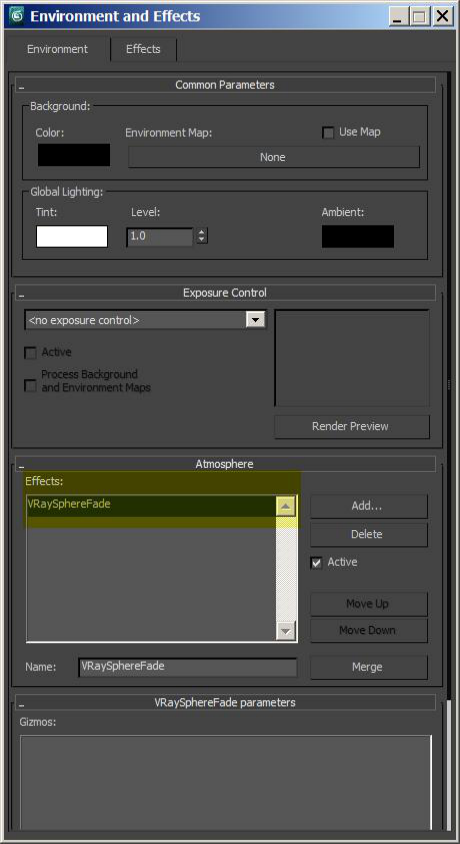460x844 pixels.
Task: Click the effects list scroll down arrow
Action: click(x=286, y=630)
